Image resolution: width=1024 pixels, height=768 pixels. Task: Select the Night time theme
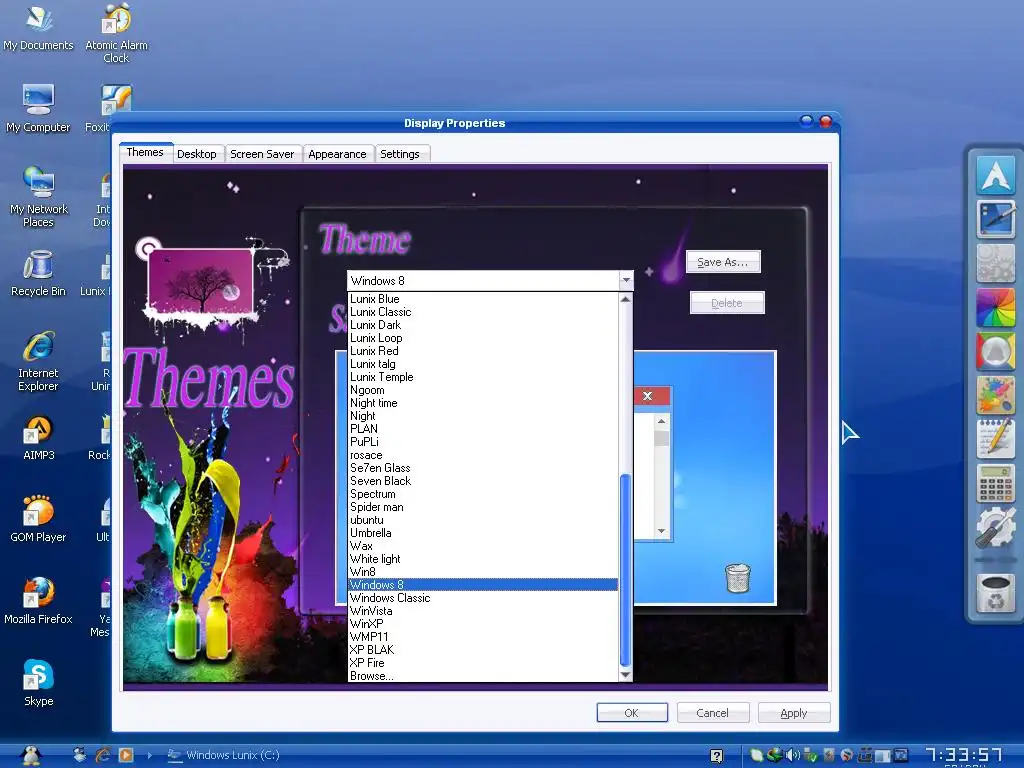point(483,403)
